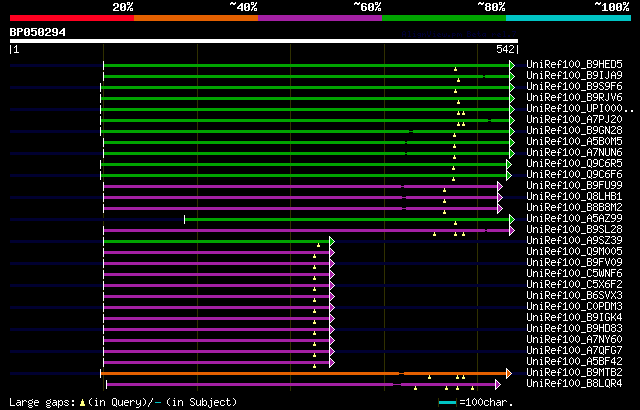640x410 pixels.
Task: Select the UniRef100_B9FV09 label
Action: 574,262
